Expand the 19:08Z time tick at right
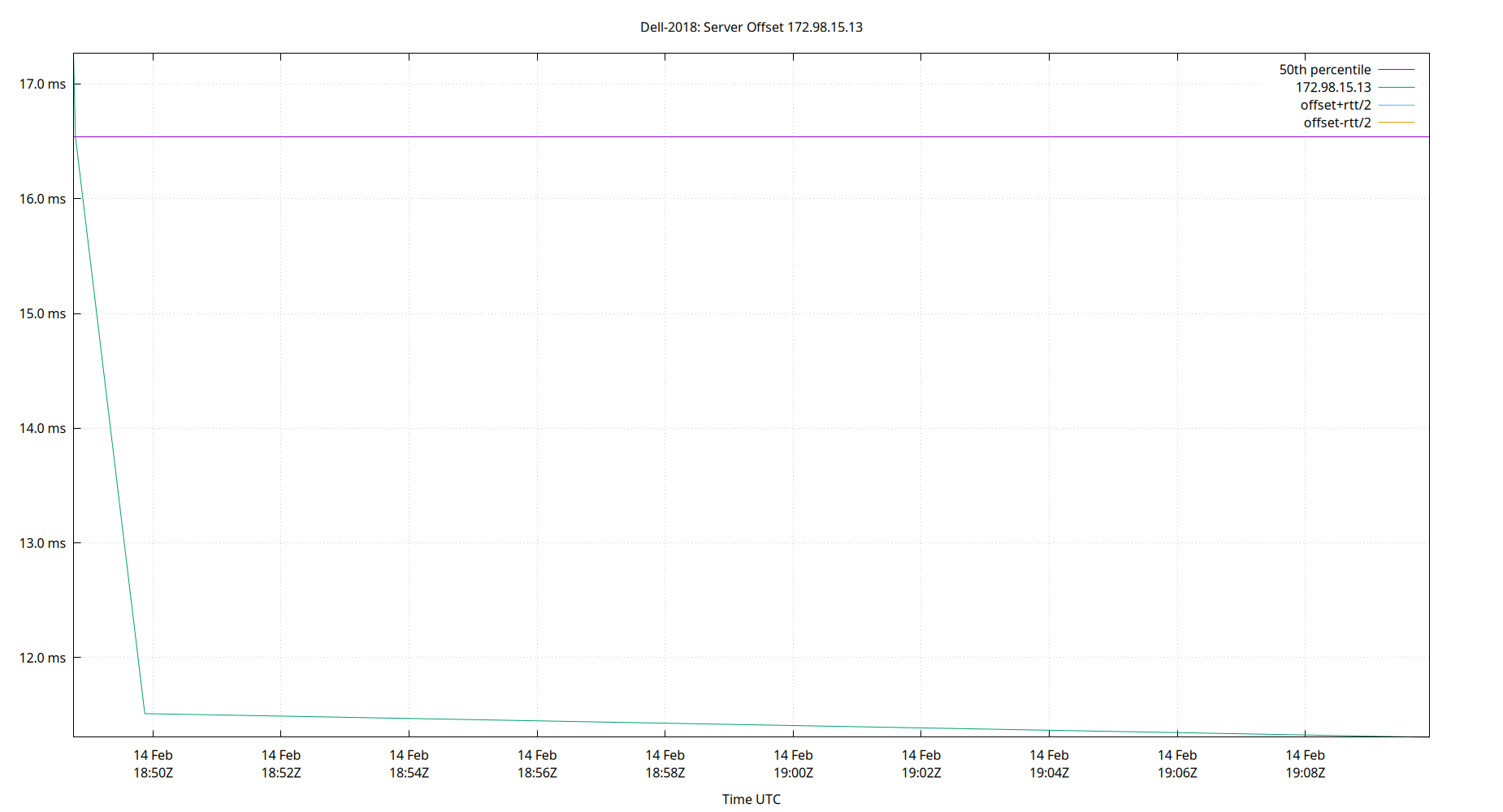The width and height of the screenshot is (1503, 812). 1306,763
